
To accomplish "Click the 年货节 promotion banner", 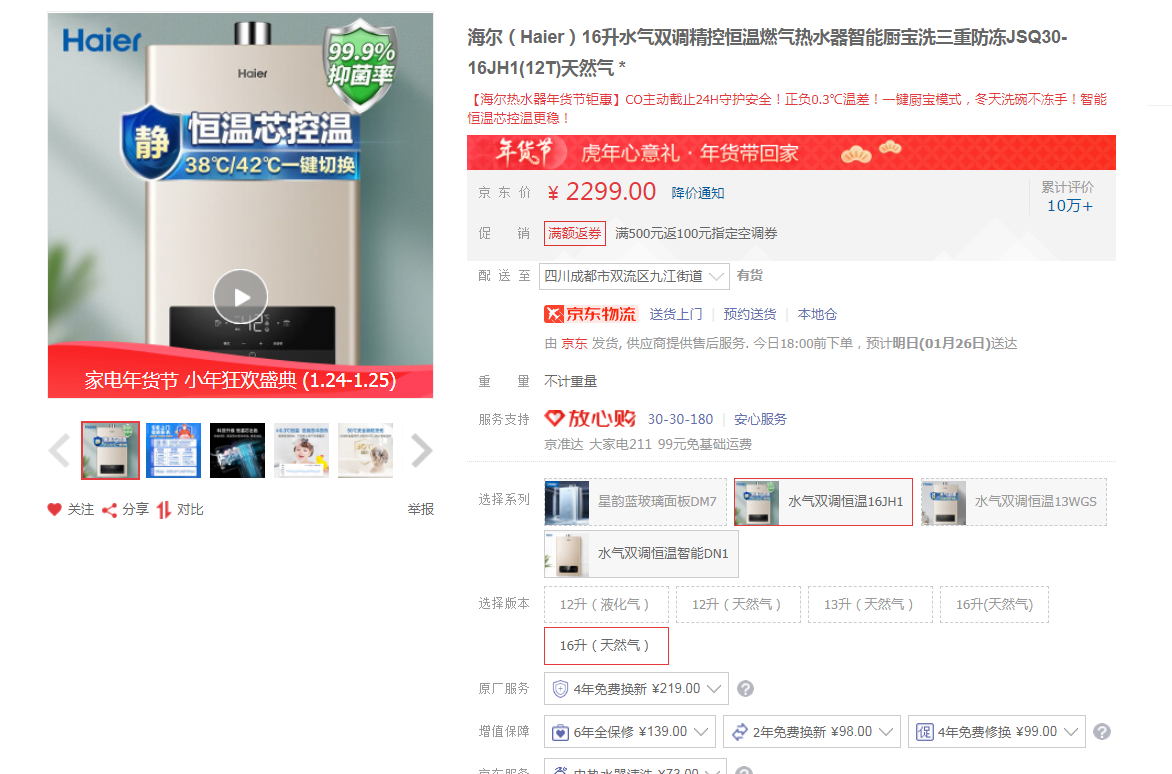I will coord(791,152).
